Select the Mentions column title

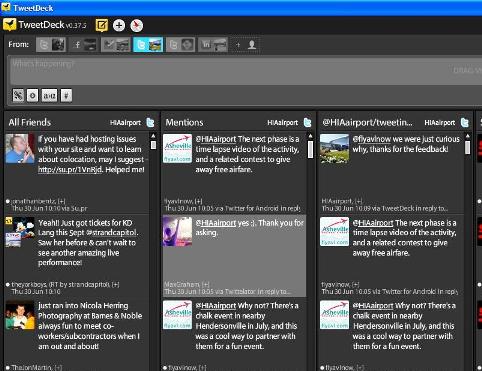click(x=184, y=122)
